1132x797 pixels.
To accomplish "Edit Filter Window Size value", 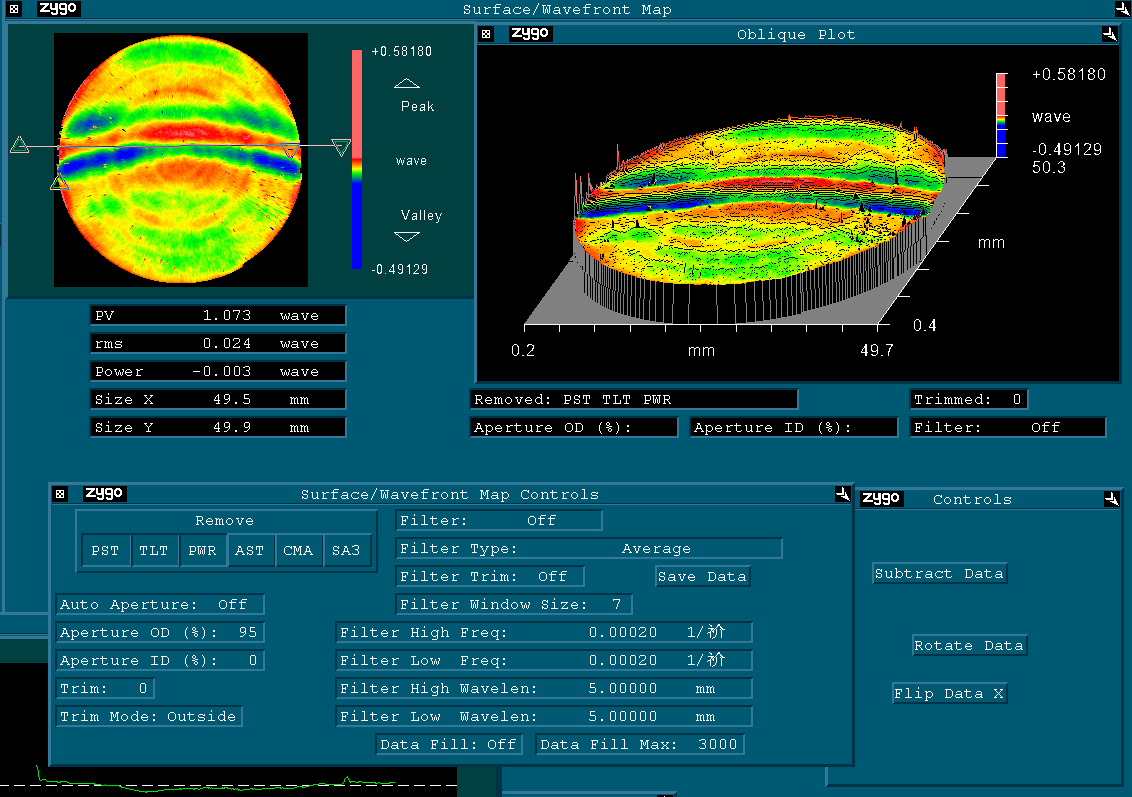I will [x=514, y=604].
